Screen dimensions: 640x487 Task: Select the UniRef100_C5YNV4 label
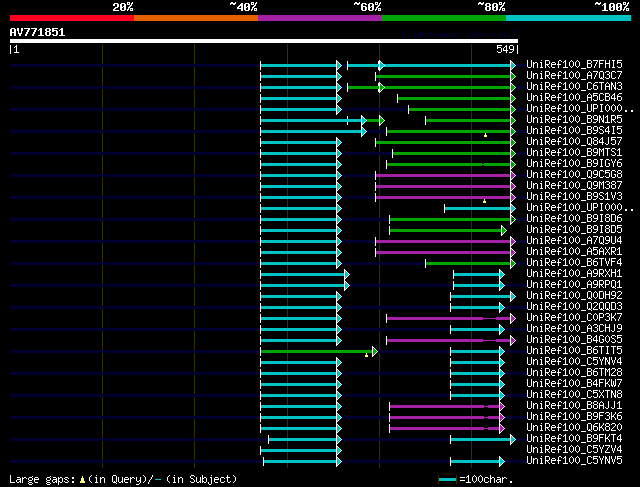574,362
